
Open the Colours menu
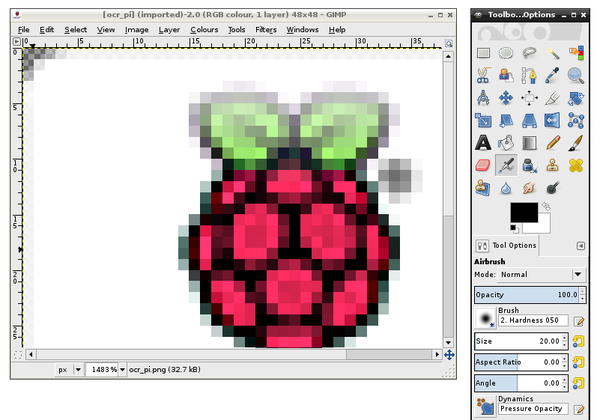point(204,29)
